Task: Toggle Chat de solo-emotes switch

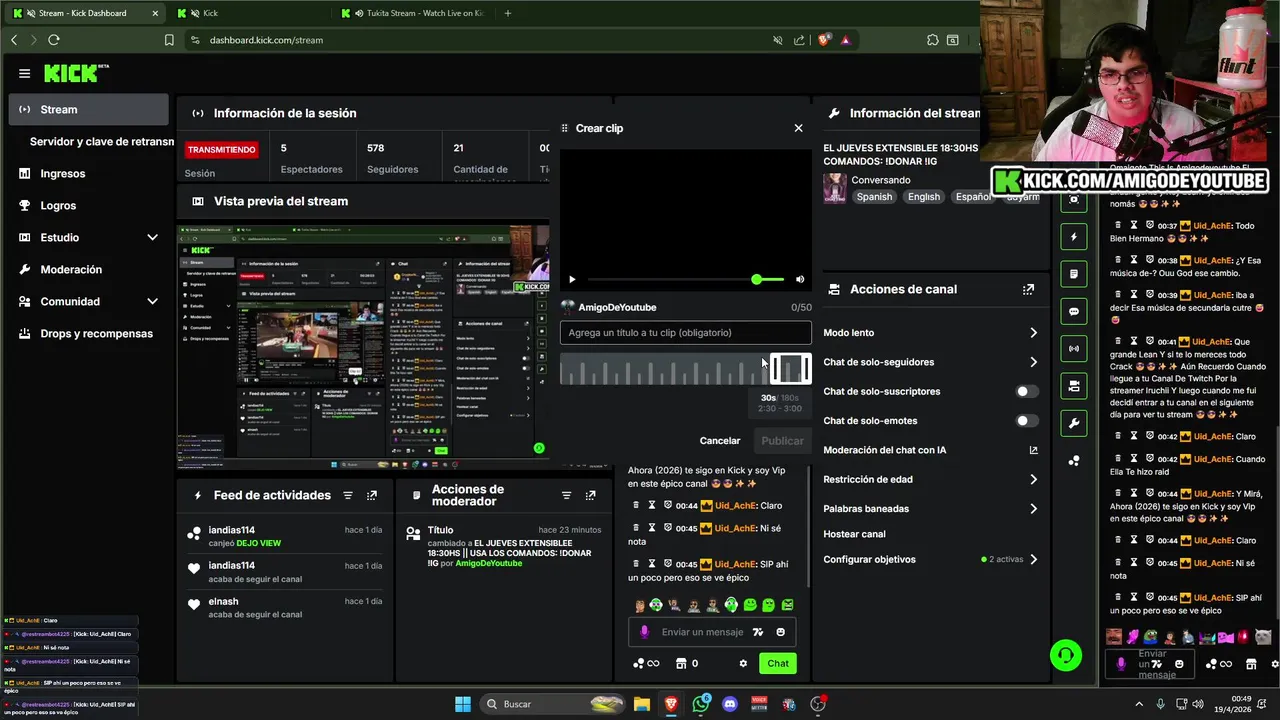Action: coord(1026,421)
